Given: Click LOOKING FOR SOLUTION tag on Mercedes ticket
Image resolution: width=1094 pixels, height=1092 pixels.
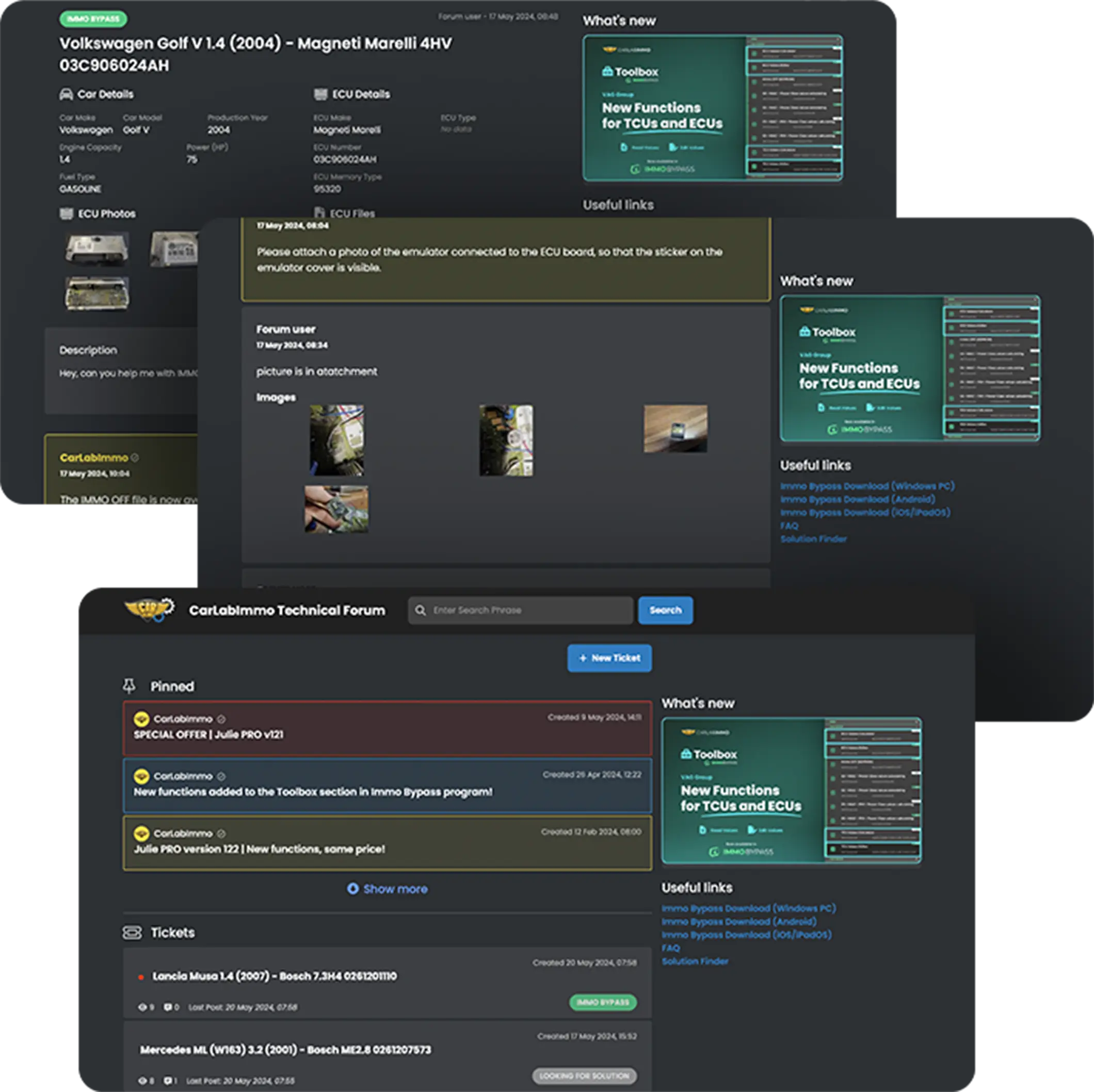Looking at the screenshot, I should click(584, 1075).
